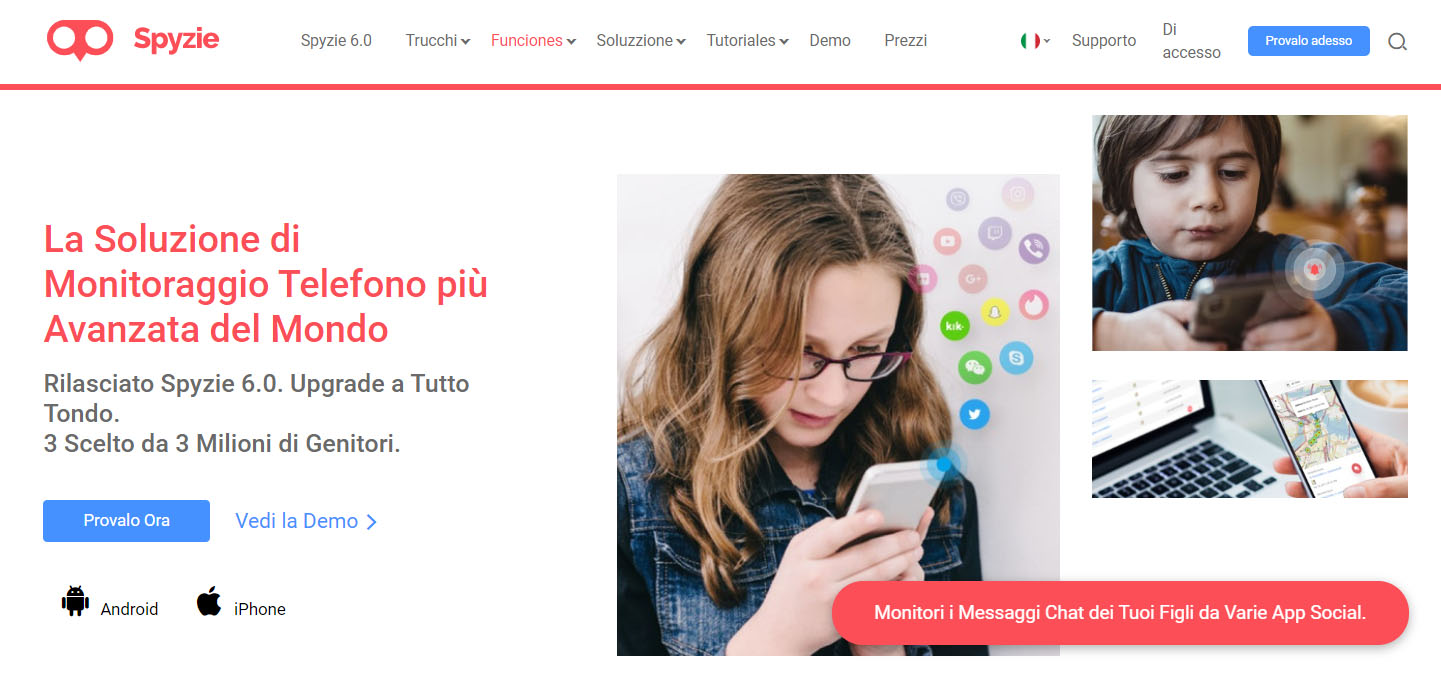Open the laptop and phone map thumbnail
The width and height of the screenshot is (1441, 696).
(x=1249, y=439)
